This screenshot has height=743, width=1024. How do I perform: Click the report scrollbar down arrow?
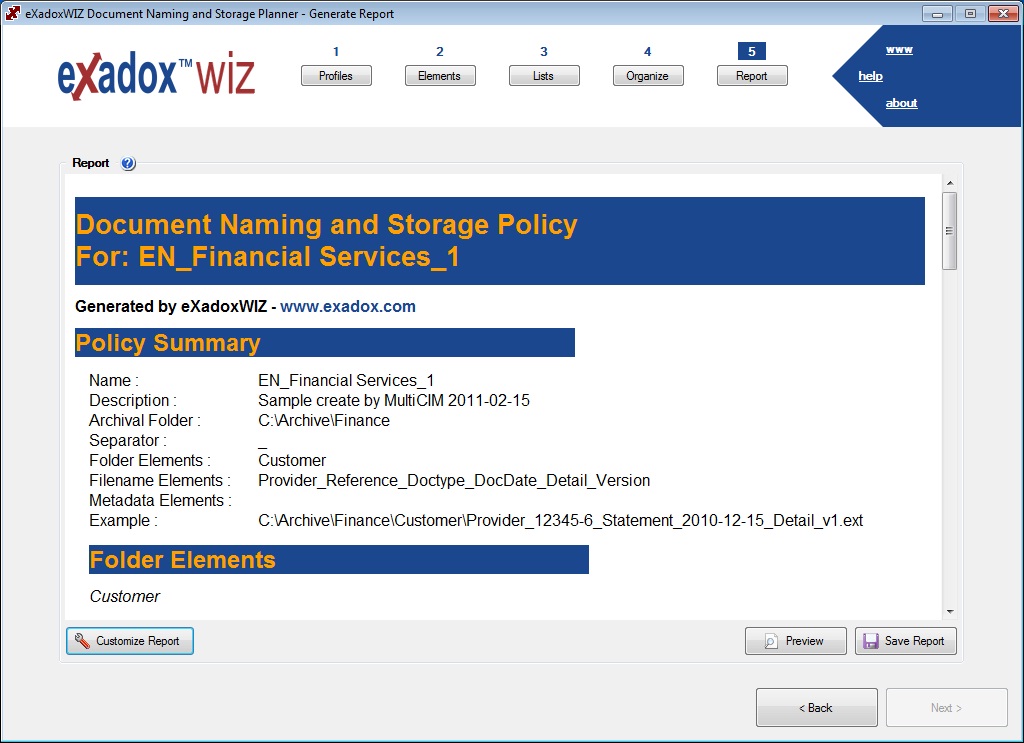[949, 611]
